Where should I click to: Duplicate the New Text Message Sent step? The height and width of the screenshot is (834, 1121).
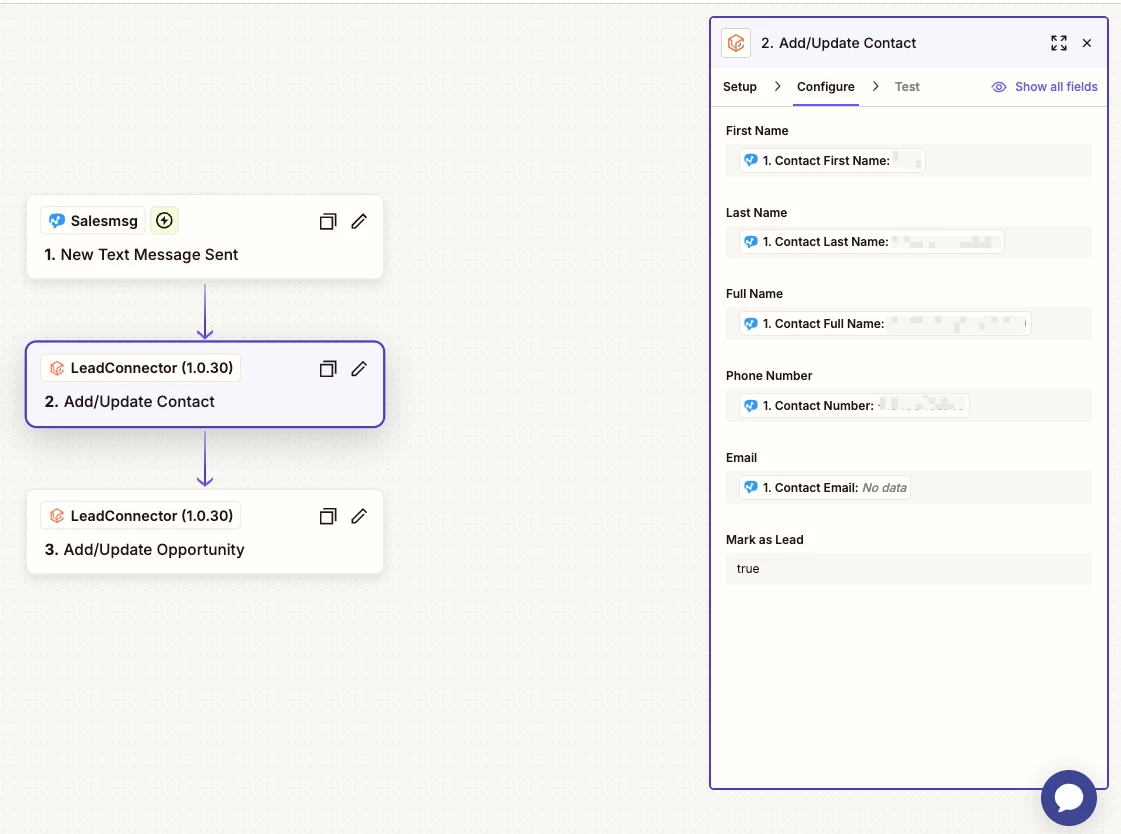[x=328, y=222]
